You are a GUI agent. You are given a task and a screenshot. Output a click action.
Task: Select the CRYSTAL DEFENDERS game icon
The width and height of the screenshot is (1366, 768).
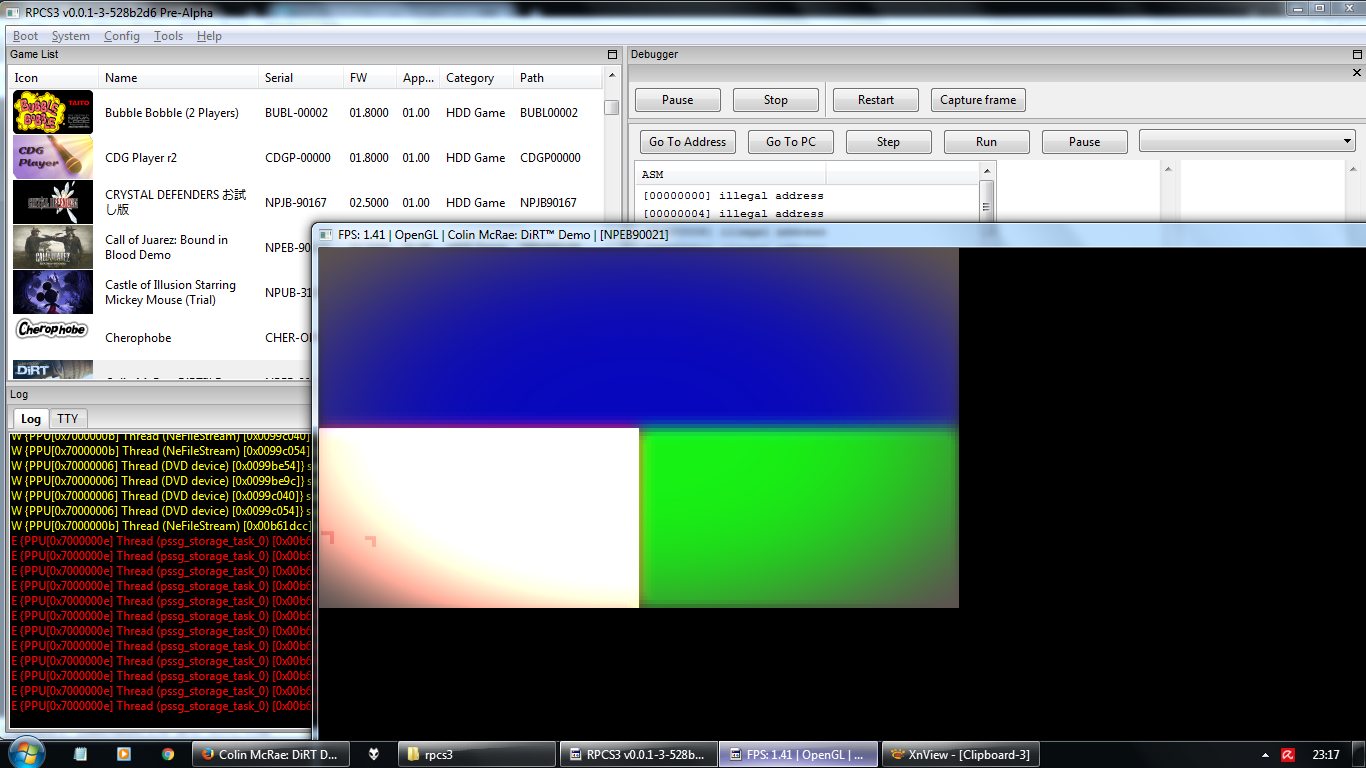pos(53,202)
